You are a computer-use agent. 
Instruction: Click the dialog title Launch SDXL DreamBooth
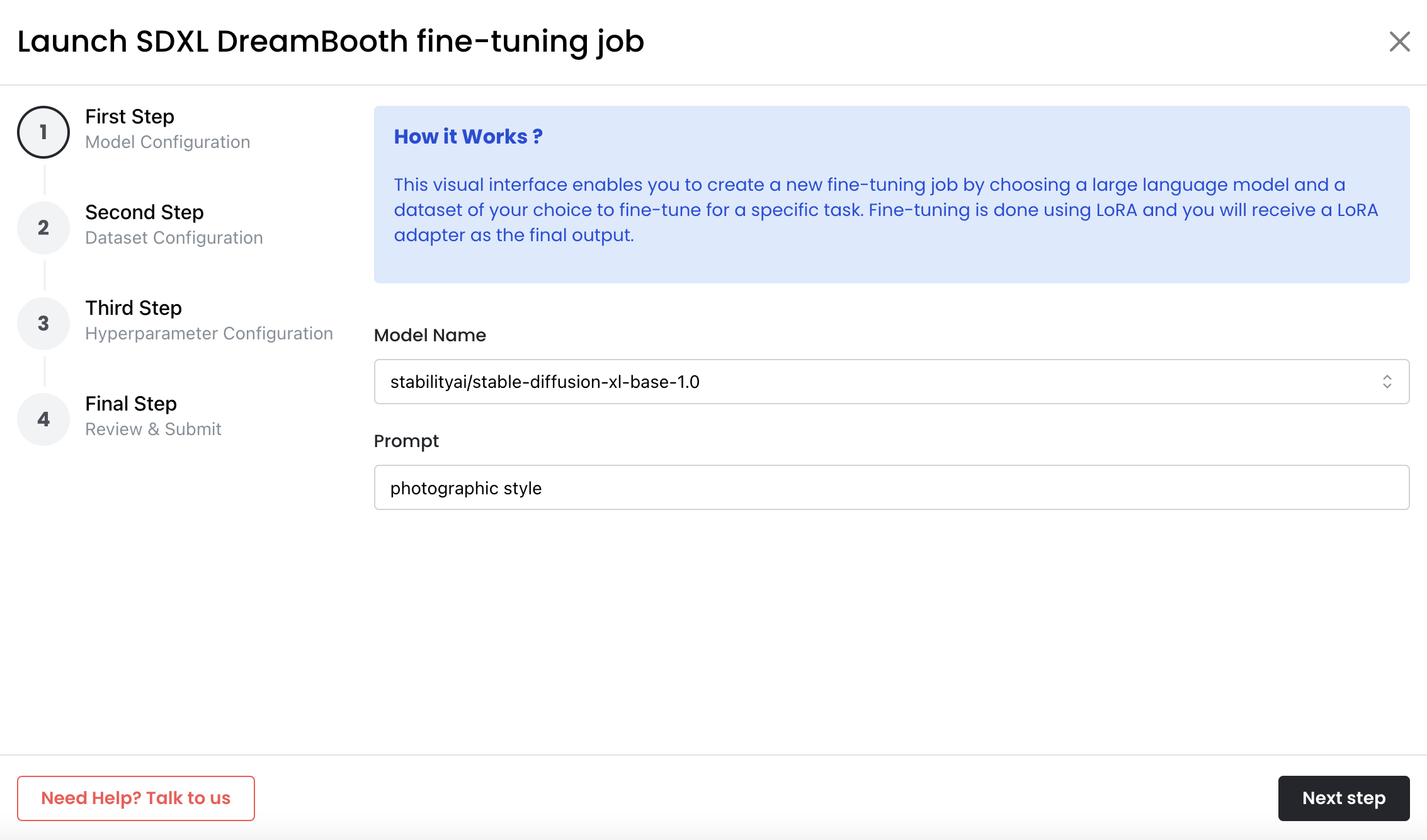331,42
